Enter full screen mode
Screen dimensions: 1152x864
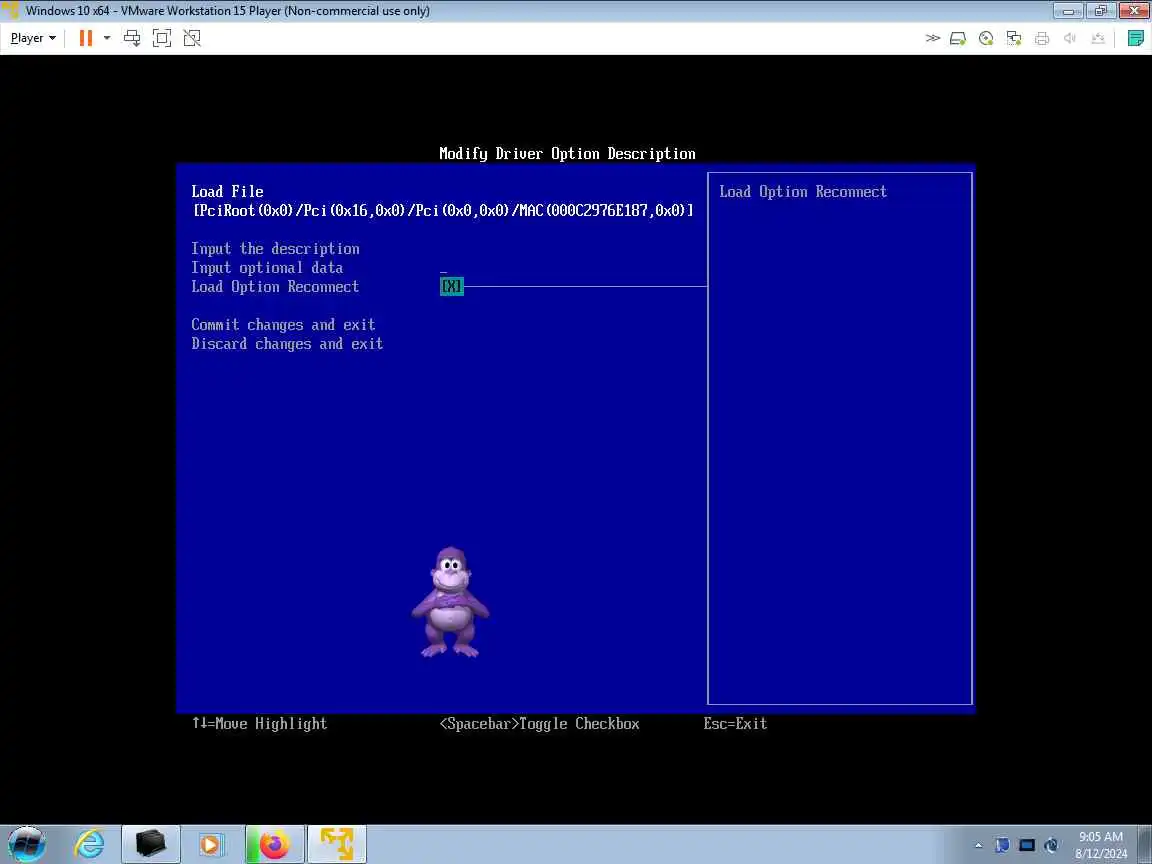162,38
